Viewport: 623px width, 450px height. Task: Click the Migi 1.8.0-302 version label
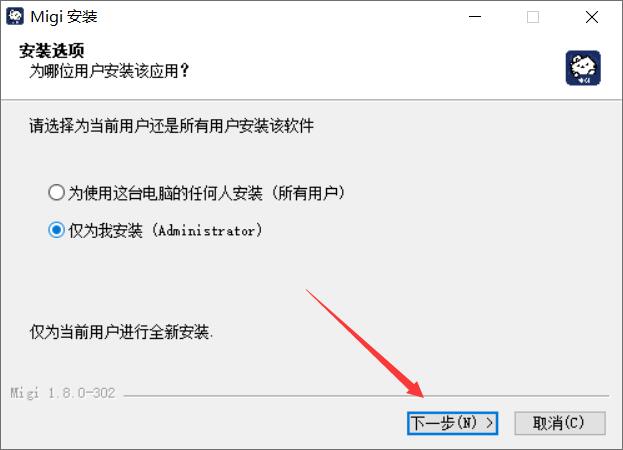[63, 393]
